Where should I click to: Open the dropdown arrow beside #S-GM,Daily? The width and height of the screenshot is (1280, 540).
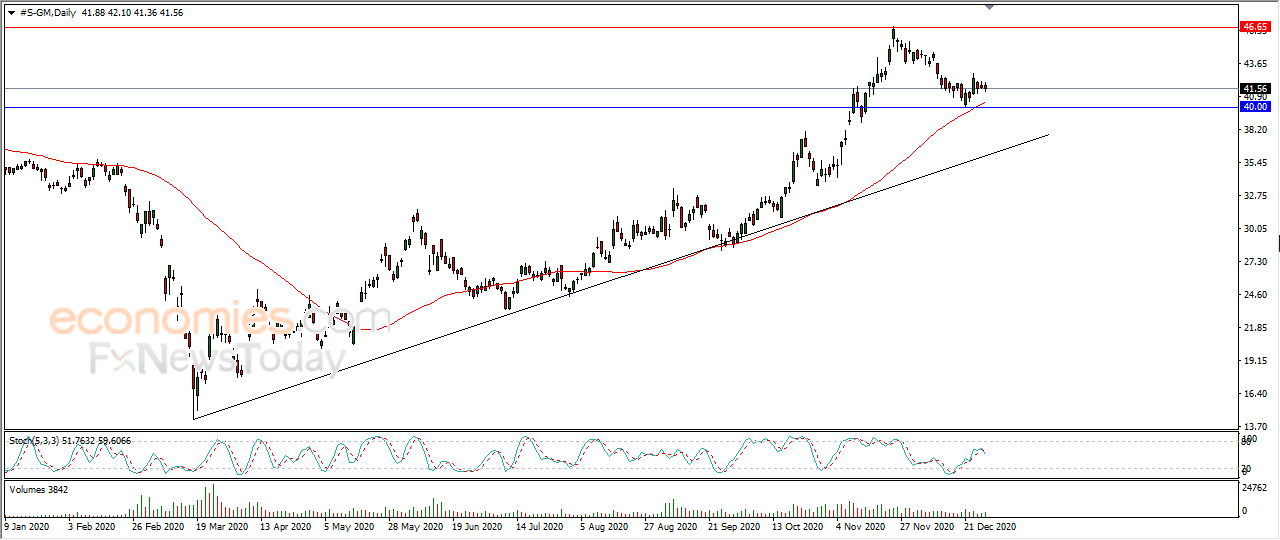pos(10,13)
